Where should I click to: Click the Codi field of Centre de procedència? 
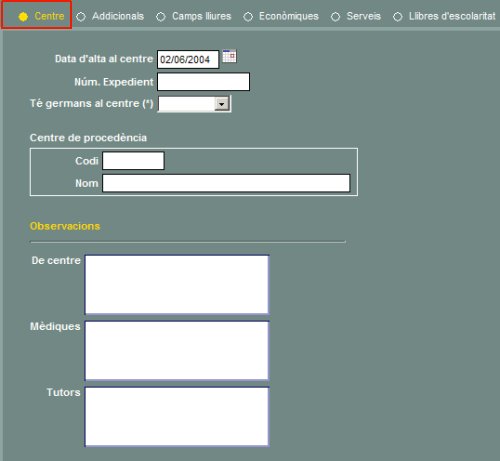pyautogui.click(x=133, y=161)
